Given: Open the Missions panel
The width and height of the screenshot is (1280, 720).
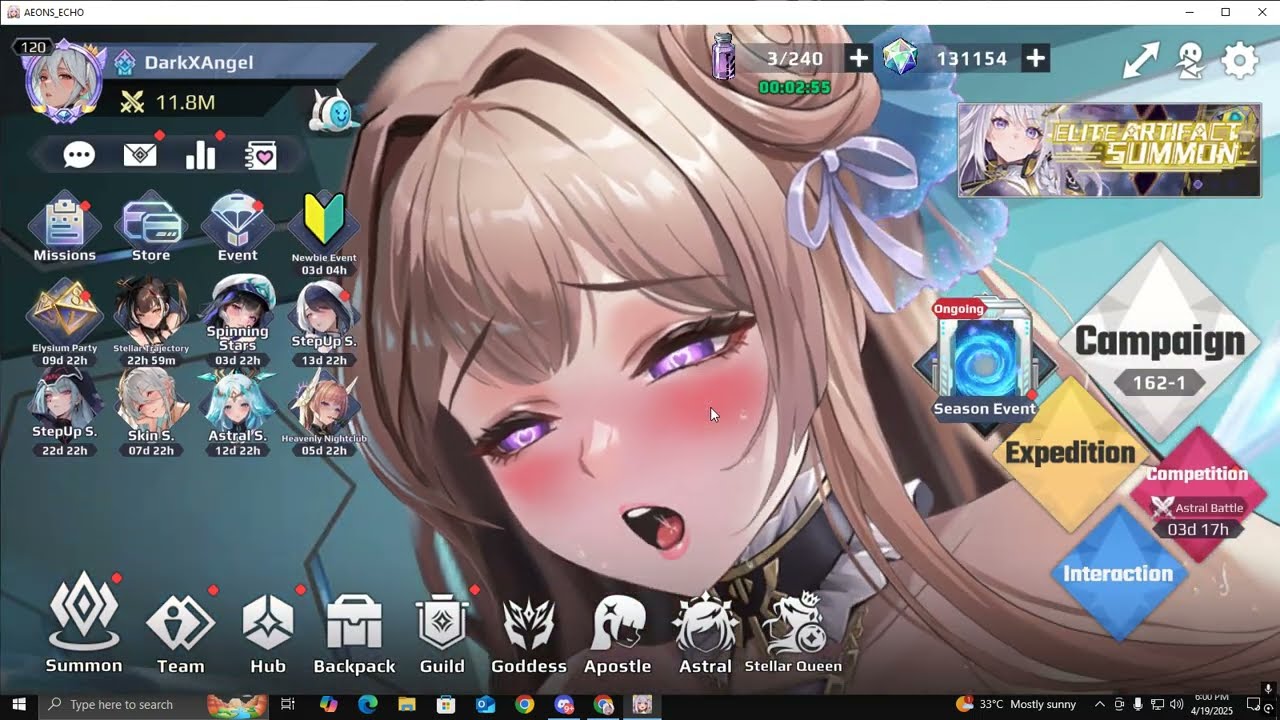Looking at the screenshot, I should click(64, 227).
